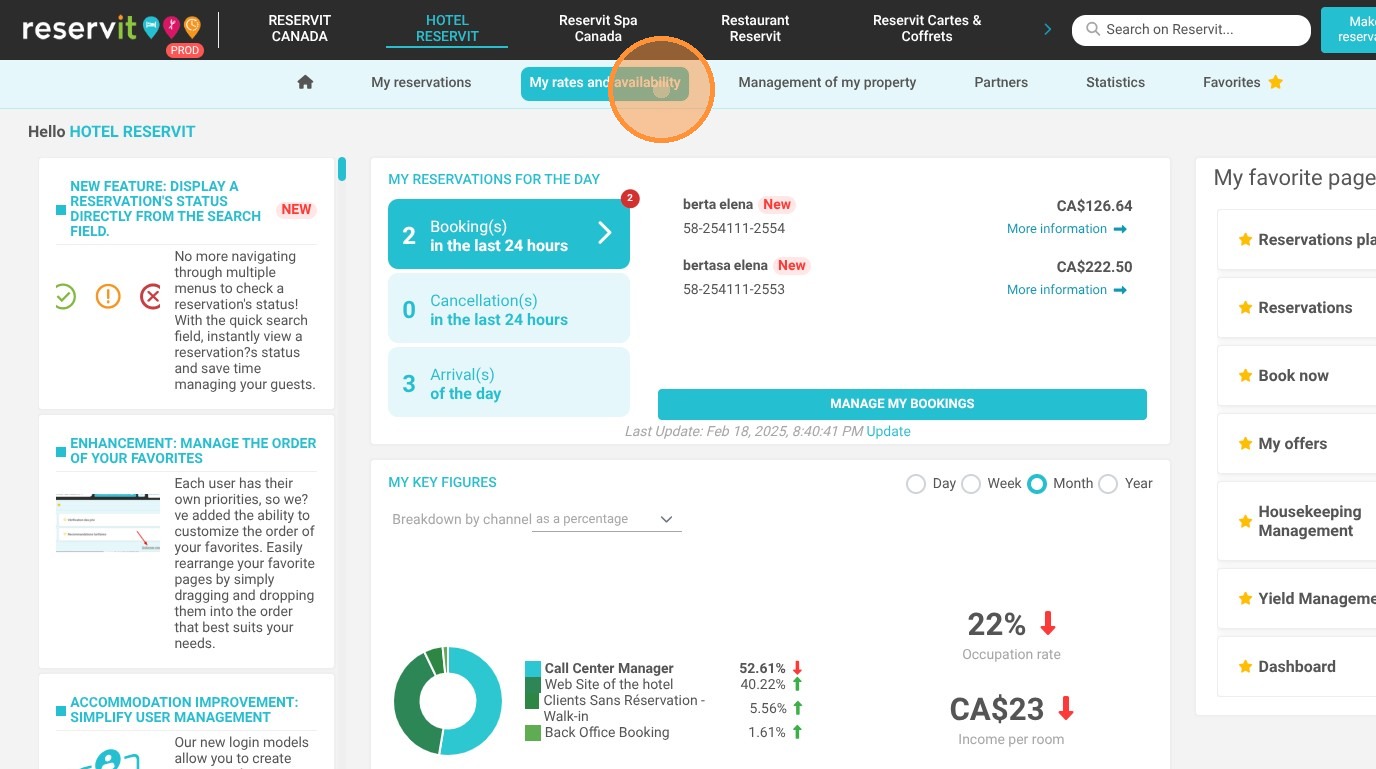This screenshot has width=1376, height=769.
Task: Open Dashboard favorite page
Action: (x=1296, y=667)
